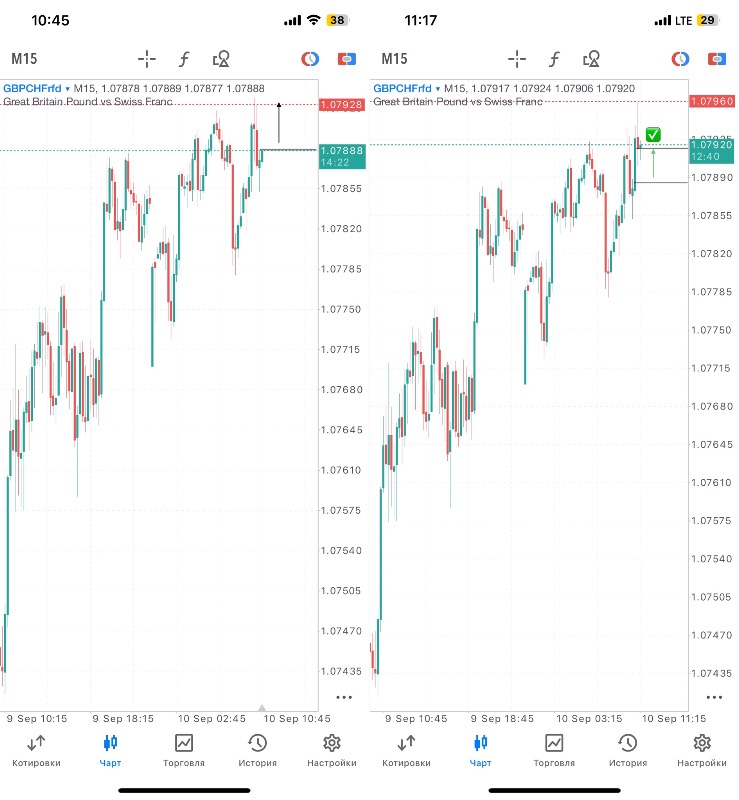Open Торговля section in left screenshot
Viewport: 739px width, 800px height.
(184, 750)
